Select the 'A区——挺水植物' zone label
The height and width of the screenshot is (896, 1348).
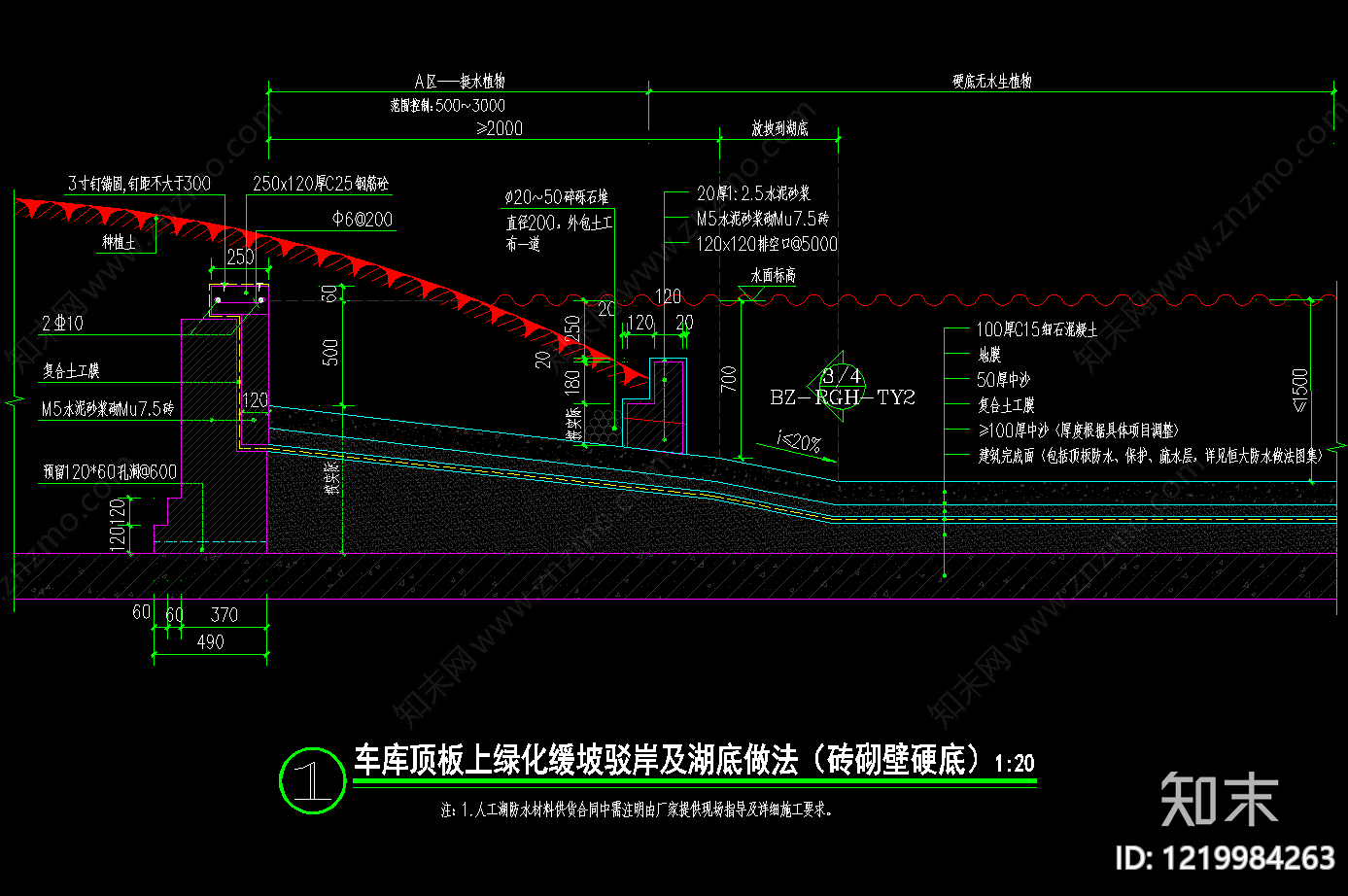pyautogui.click(x=460, y=82)
